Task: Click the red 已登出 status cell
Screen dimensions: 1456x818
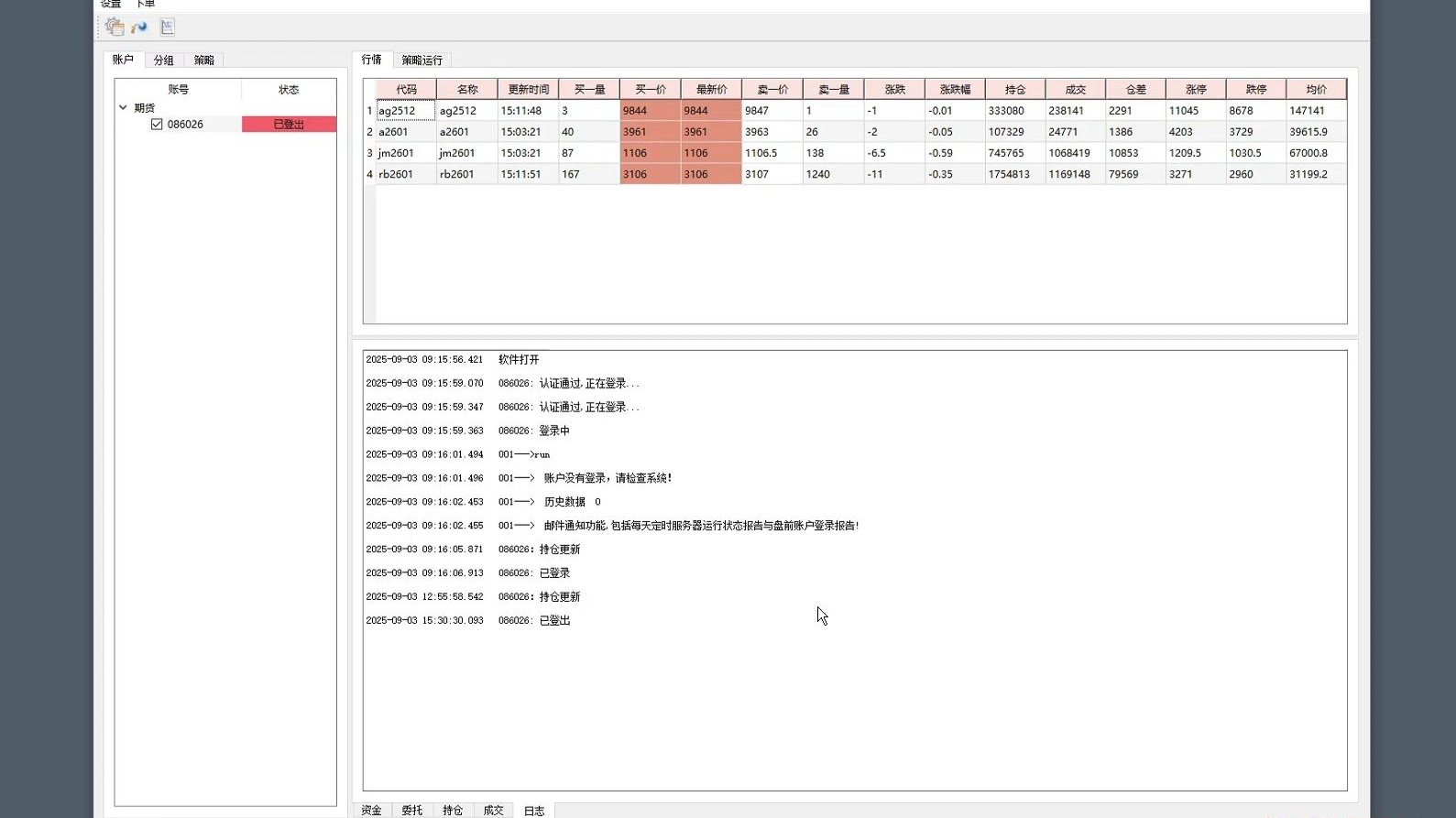Action: pyautogui.click(x=289, y=125)
